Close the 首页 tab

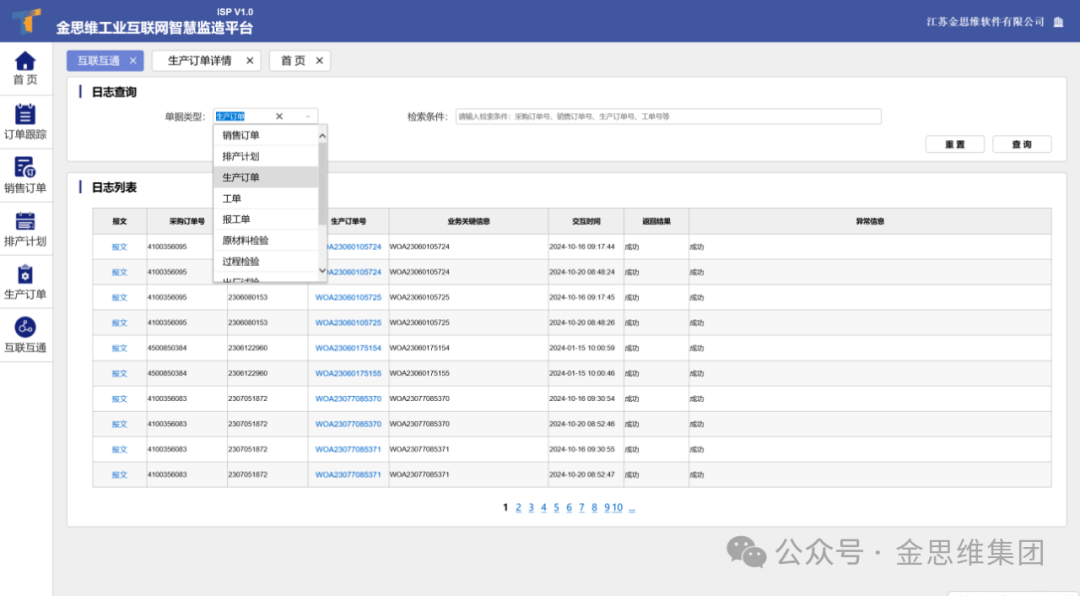pyautogui.click(x=320, y=61)
